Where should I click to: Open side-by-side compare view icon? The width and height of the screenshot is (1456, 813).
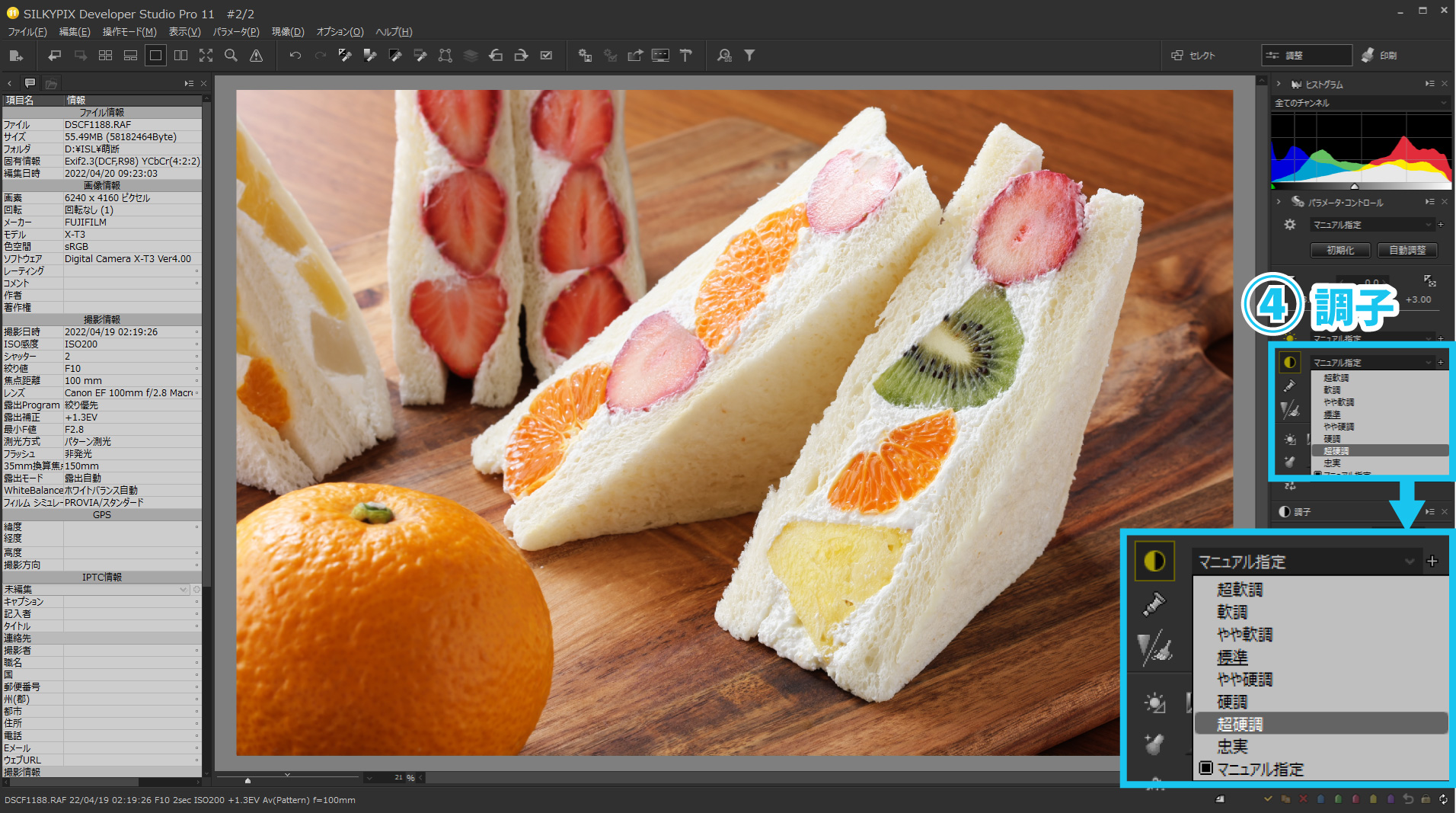coord(181,56)
